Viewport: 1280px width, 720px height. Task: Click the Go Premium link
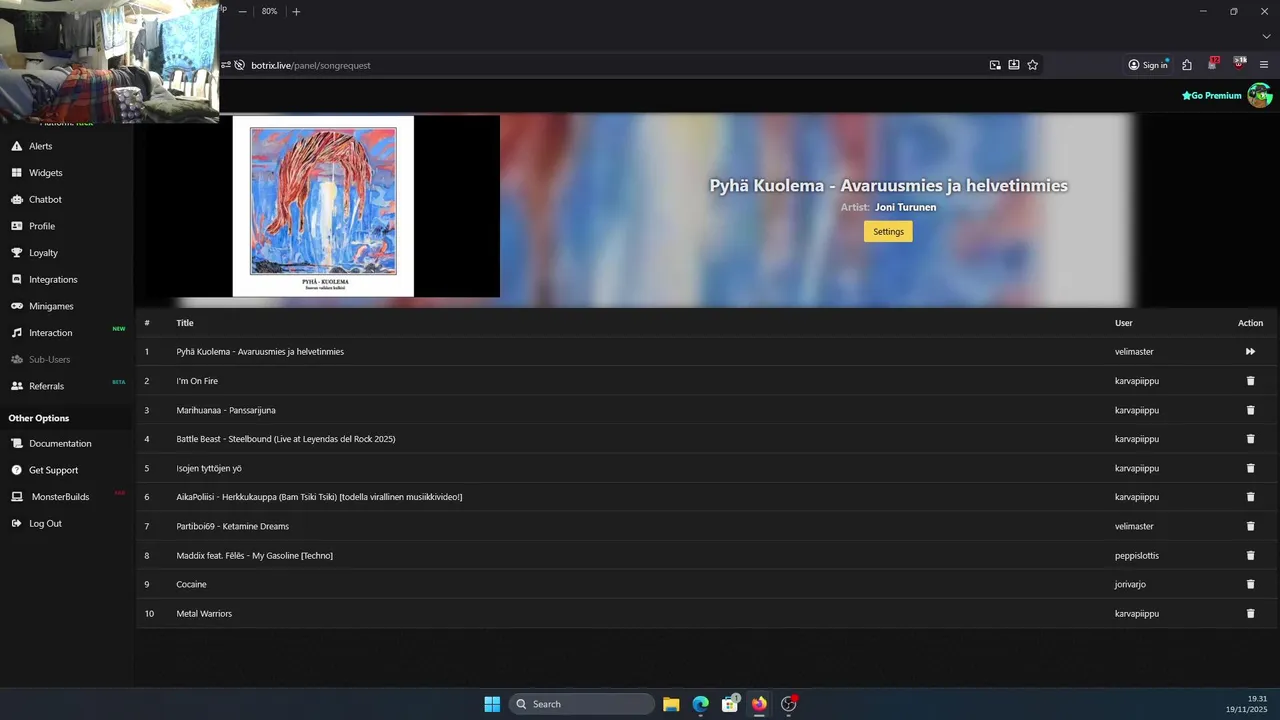(x=1211, y=96)
